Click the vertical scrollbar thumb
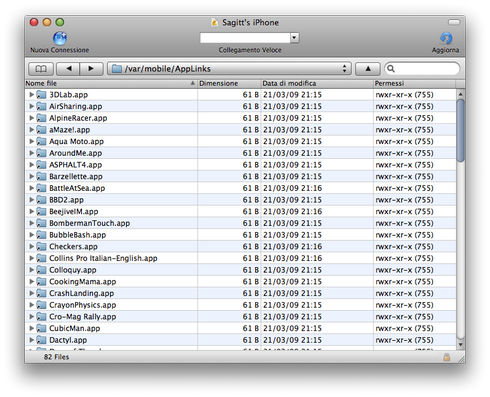This screenshot has height=397, width=490. 461,130
